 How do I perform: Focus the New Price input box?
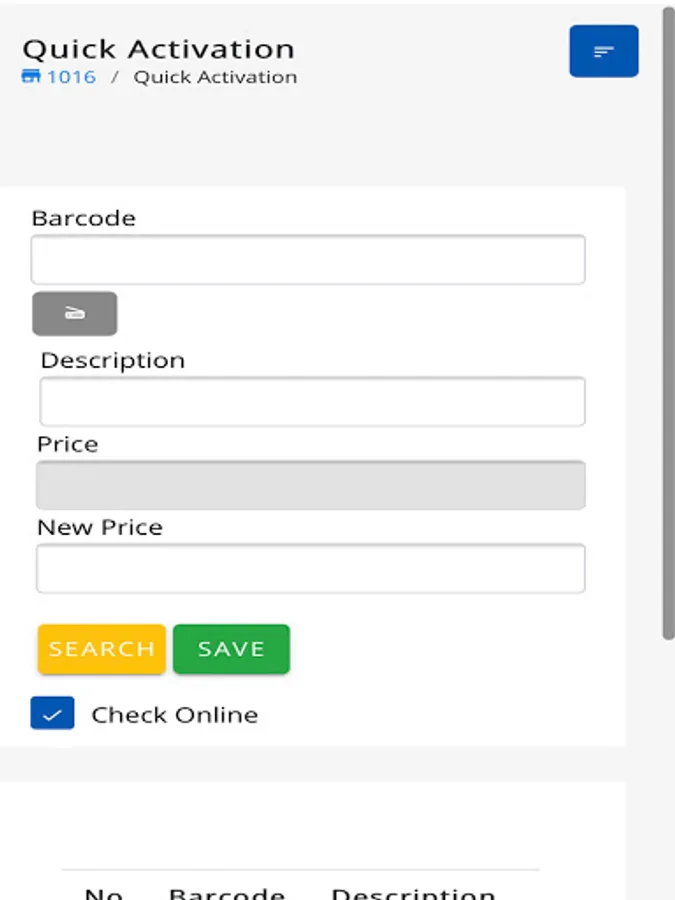click(310, 569)
